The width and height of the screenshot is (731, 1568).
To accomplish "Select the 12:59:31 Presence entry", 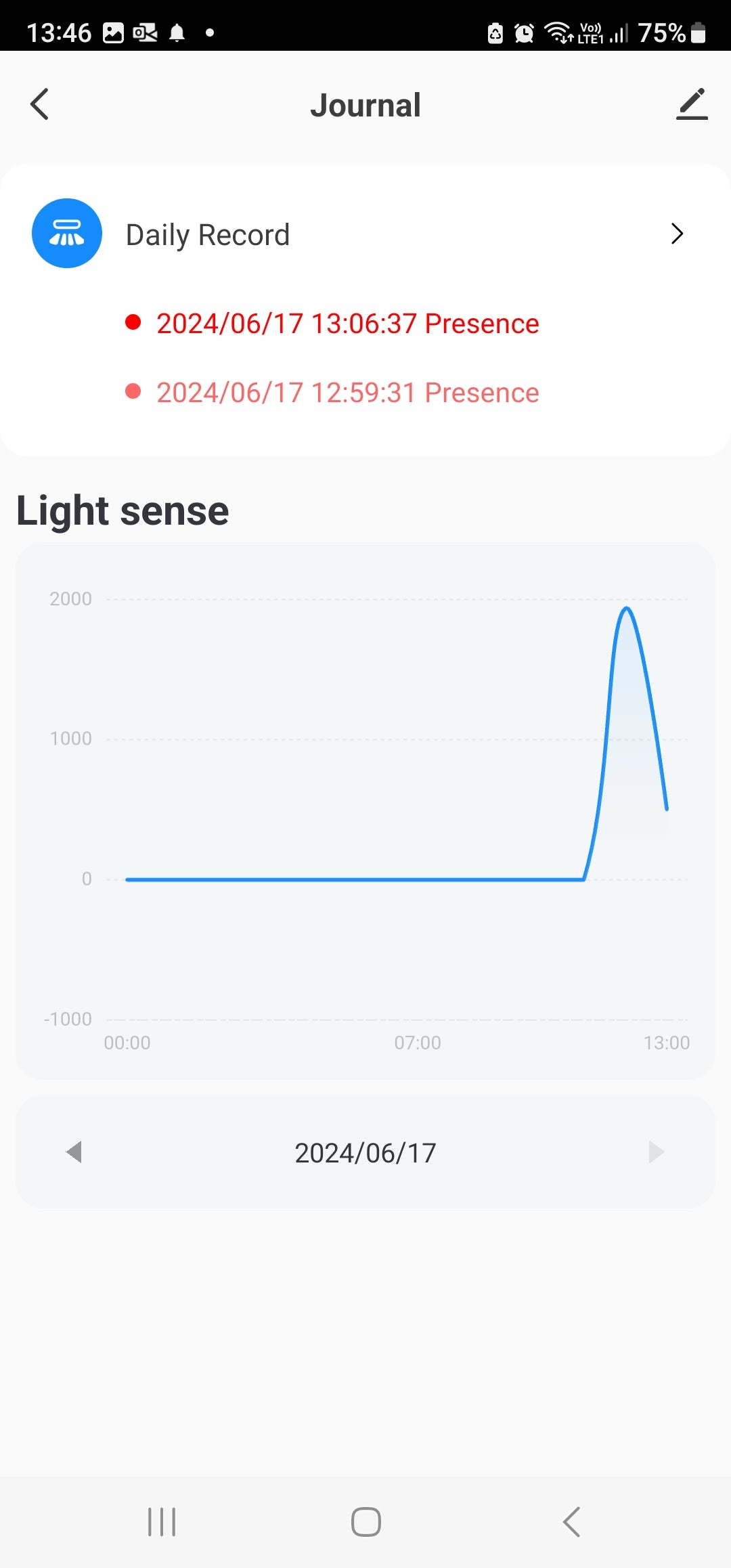I will point(347,393).
